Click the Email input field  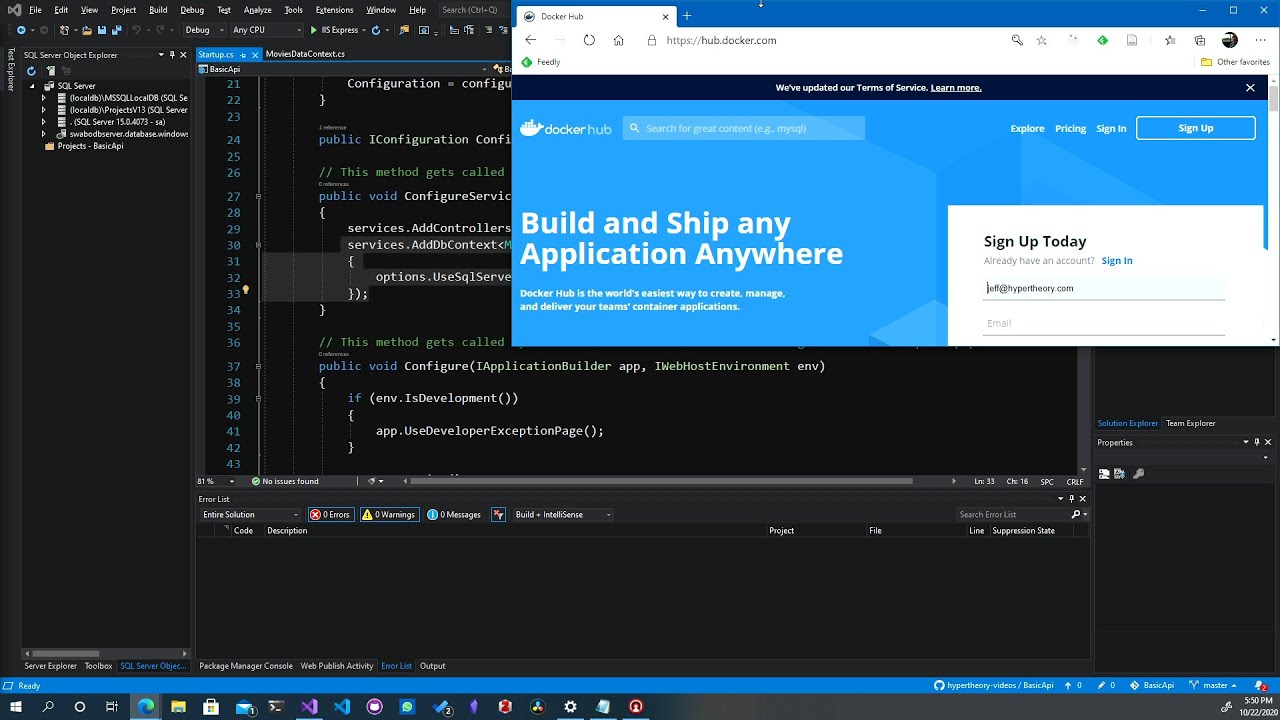(1104, 323)
